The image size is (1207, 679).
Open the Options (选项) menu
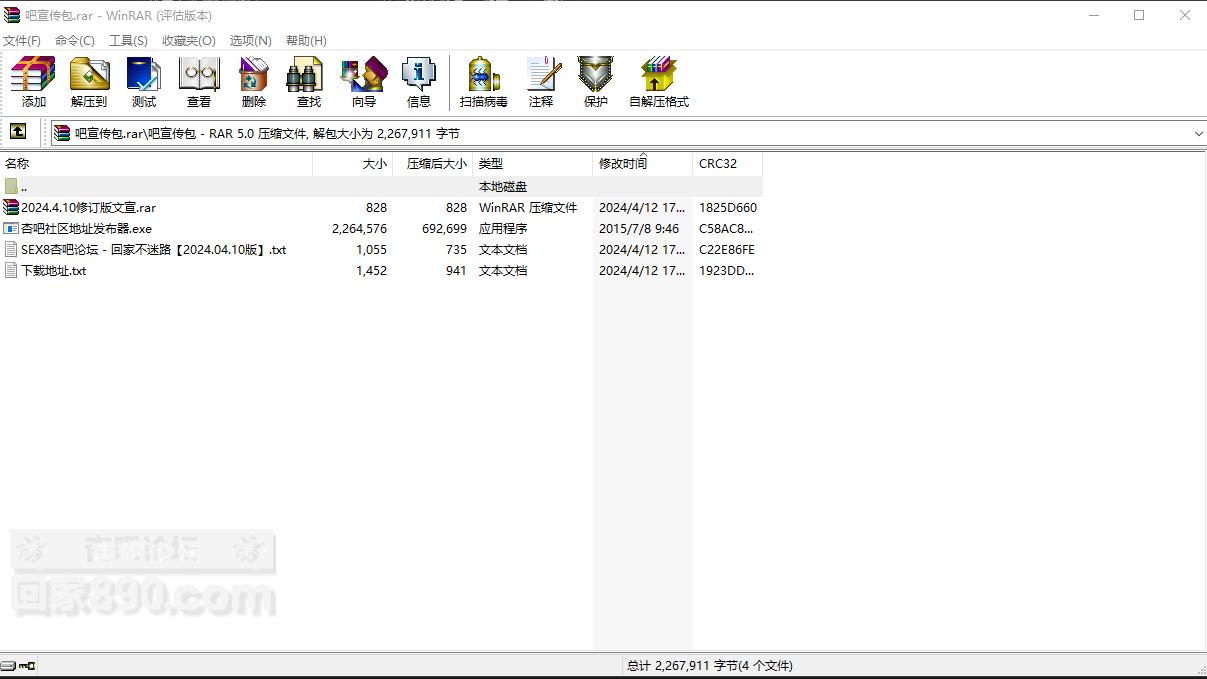251,40
